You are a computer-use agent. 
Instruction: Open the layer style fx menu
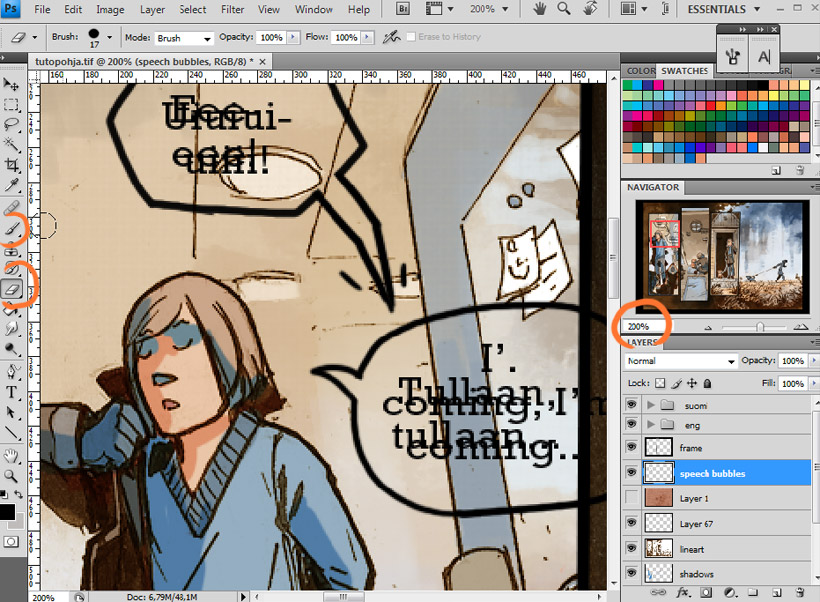tap(684, 593)
